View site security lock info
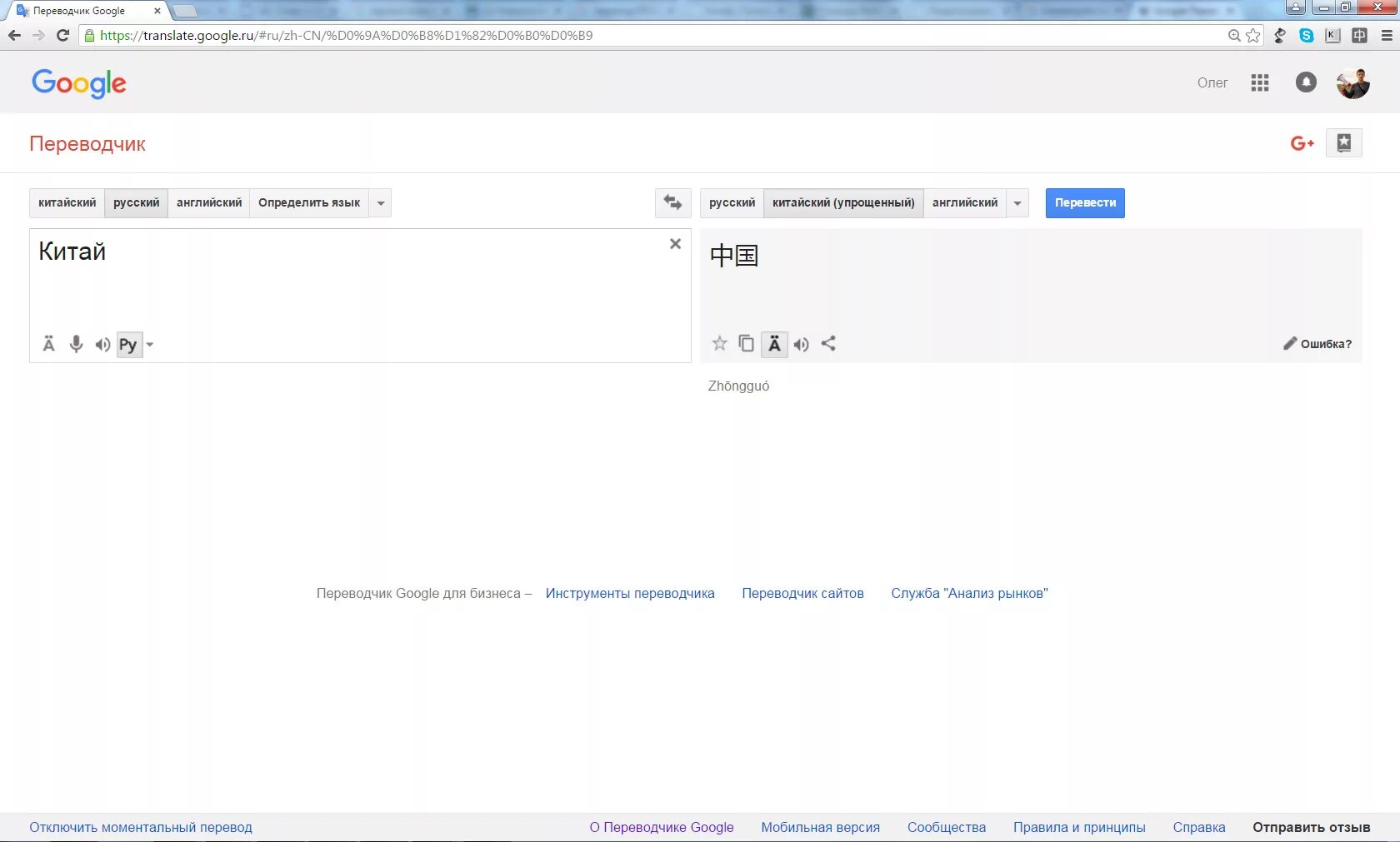Screen dimensions: 1400x842 [x=89, y=36]
